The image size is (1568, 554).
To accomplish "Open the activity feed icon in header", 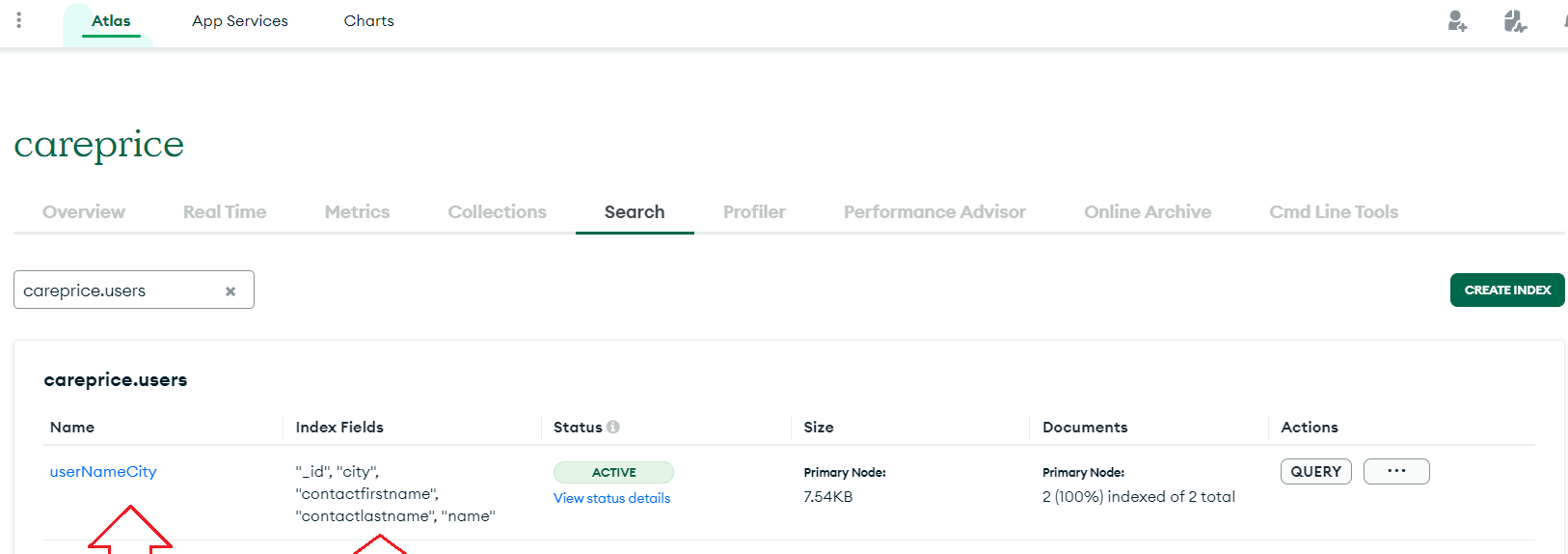I will click(x=1515, y=20).
